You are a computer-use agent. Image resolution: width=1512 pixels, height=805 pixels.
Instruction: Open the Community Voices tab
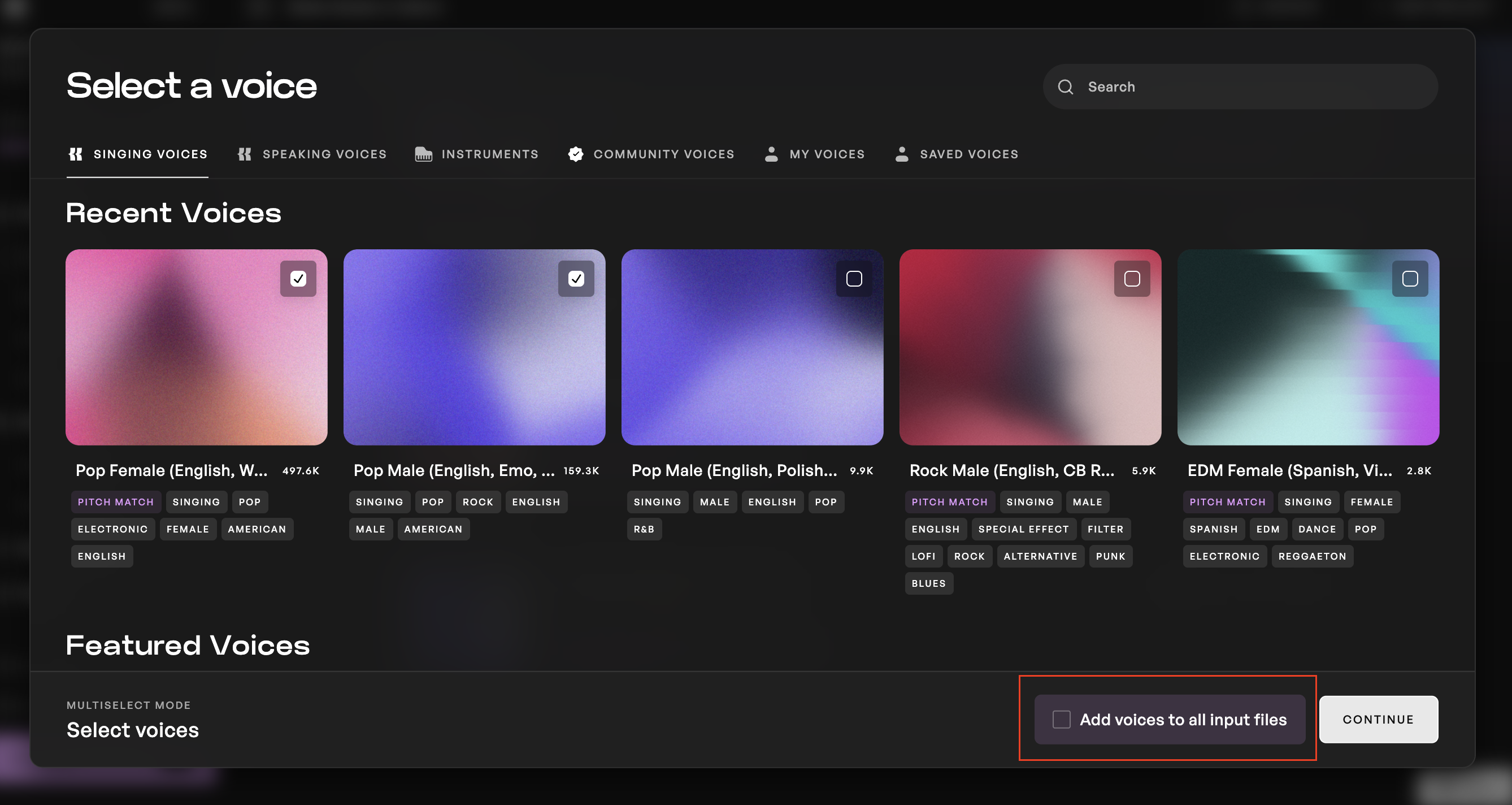click(x=651, y=154)
